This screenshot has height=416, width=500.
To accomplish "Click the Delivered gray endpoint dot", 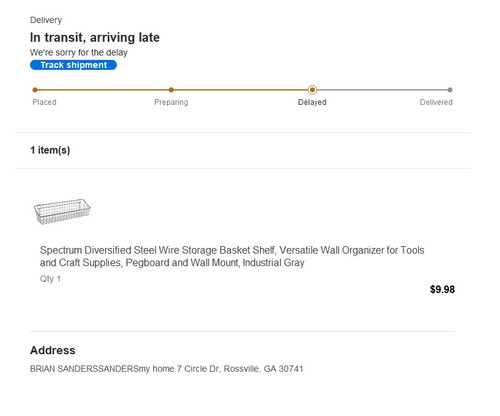I will 450,90.
